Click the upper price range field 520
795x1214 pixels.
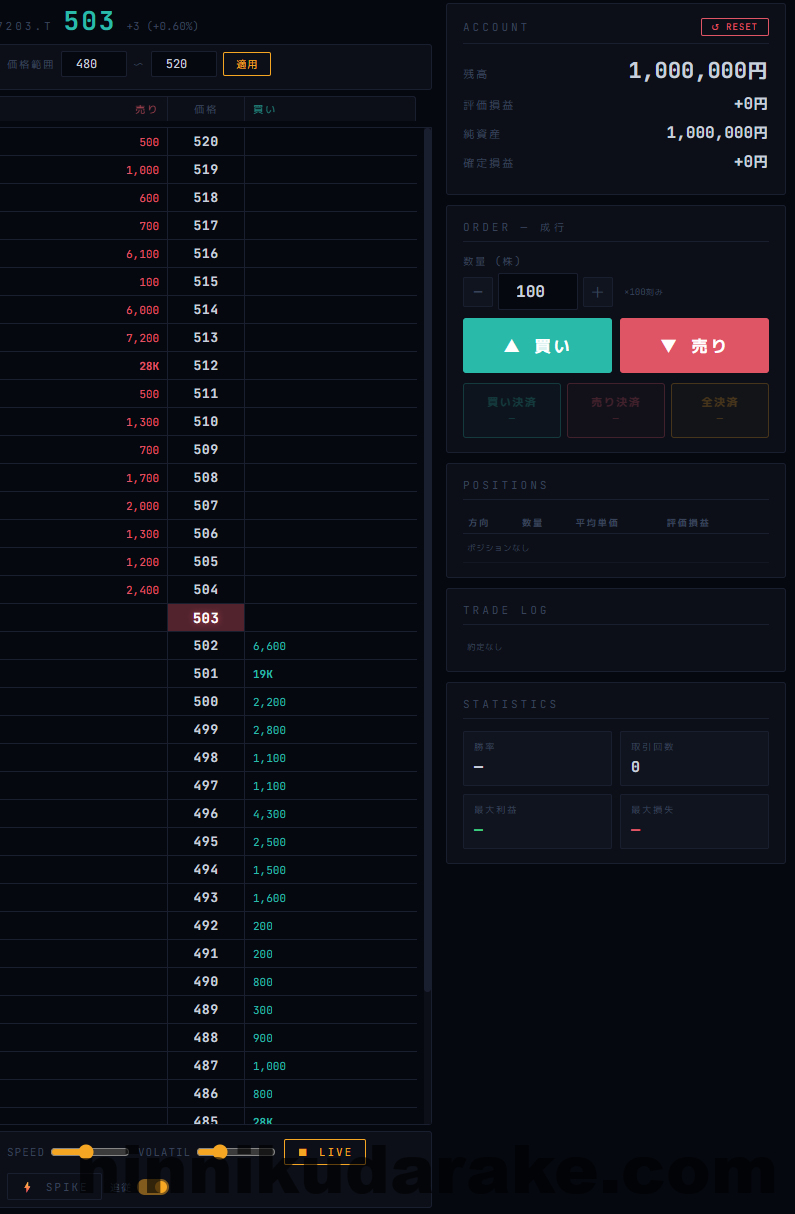point(183,64)
